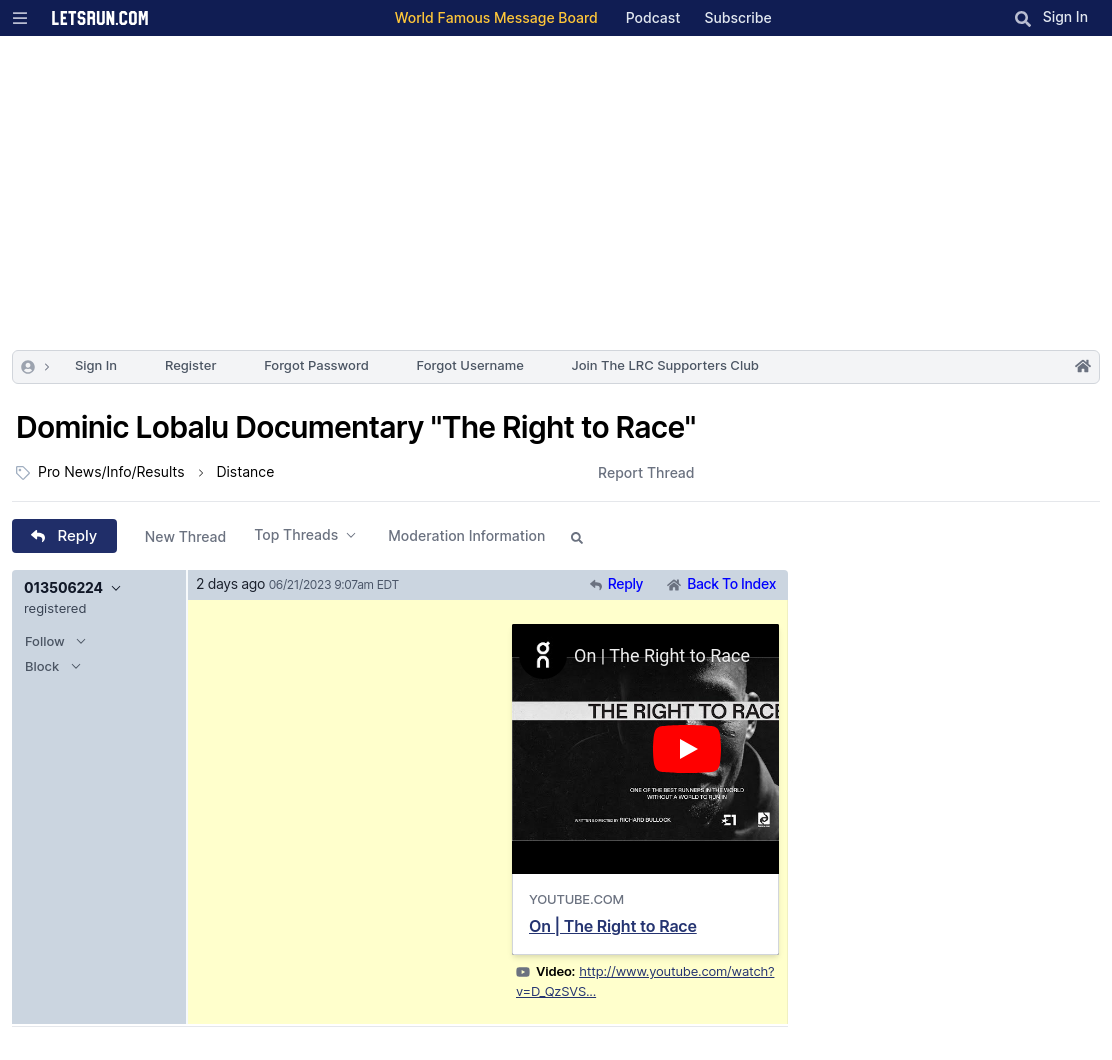This screenshot has width=1112, height=1060.
Task: Open the Top Threads dropdown
Action: point(305,535)
